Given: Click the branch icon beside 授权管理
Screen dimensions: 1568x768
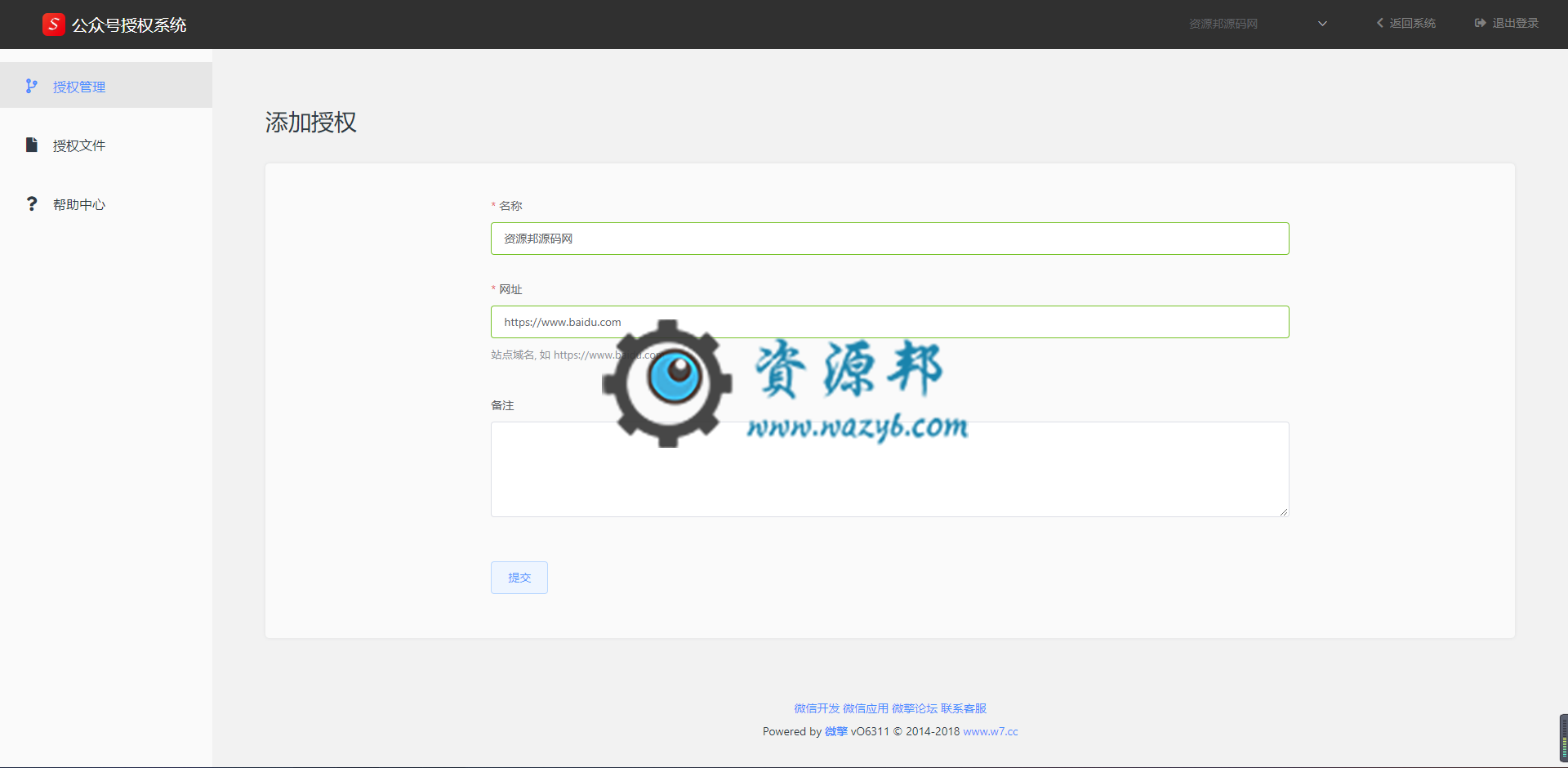Looking at the screenshot, I should tap(31, 86).
